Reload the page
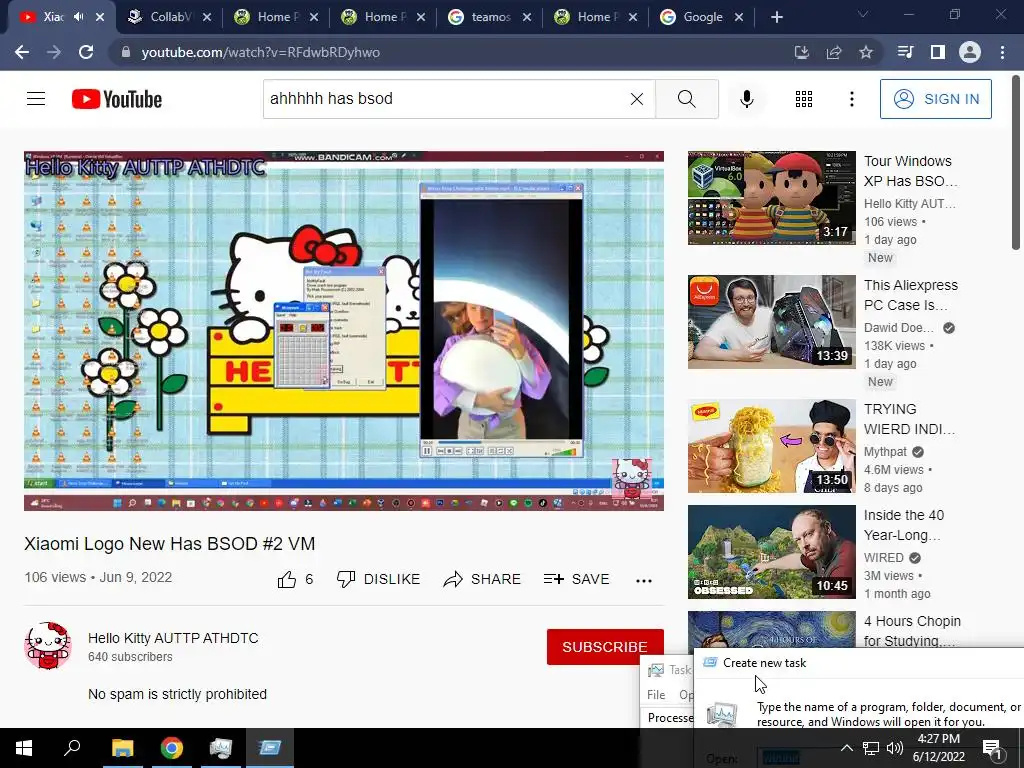 click(x=86, y=52)
